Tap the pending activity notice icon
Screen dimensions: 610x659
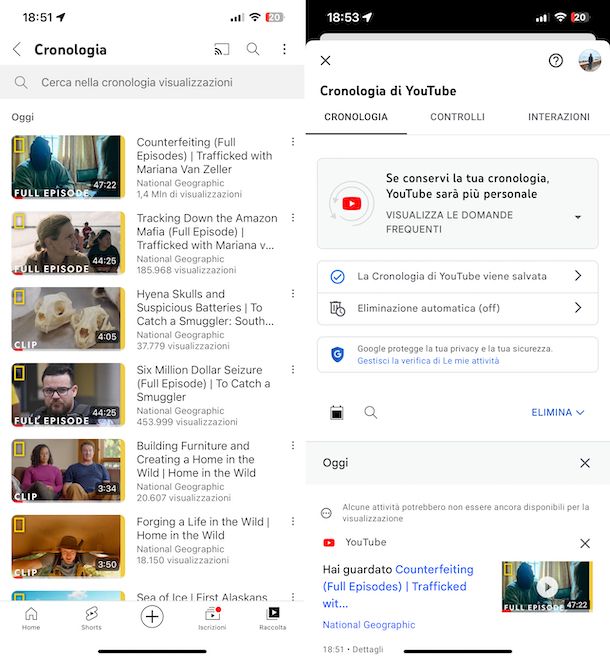point(326,513)
